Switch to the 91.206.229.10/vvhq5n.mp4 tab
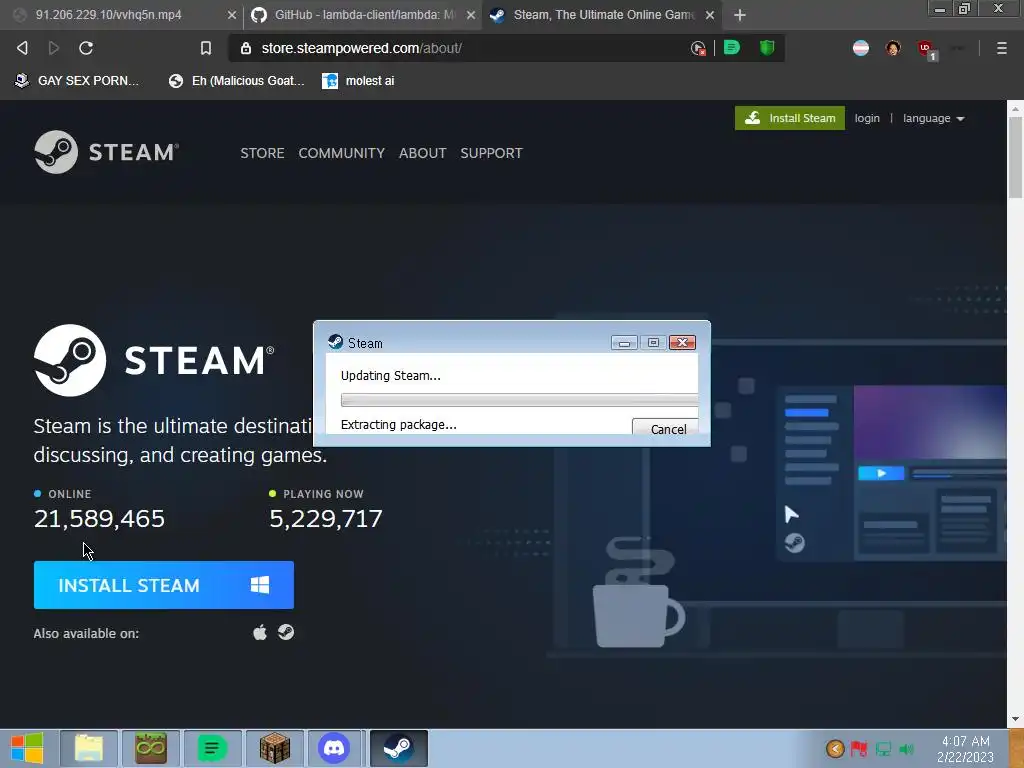Image resolution: width=1024 pixels, height=768 pixels. click(121, 15)
